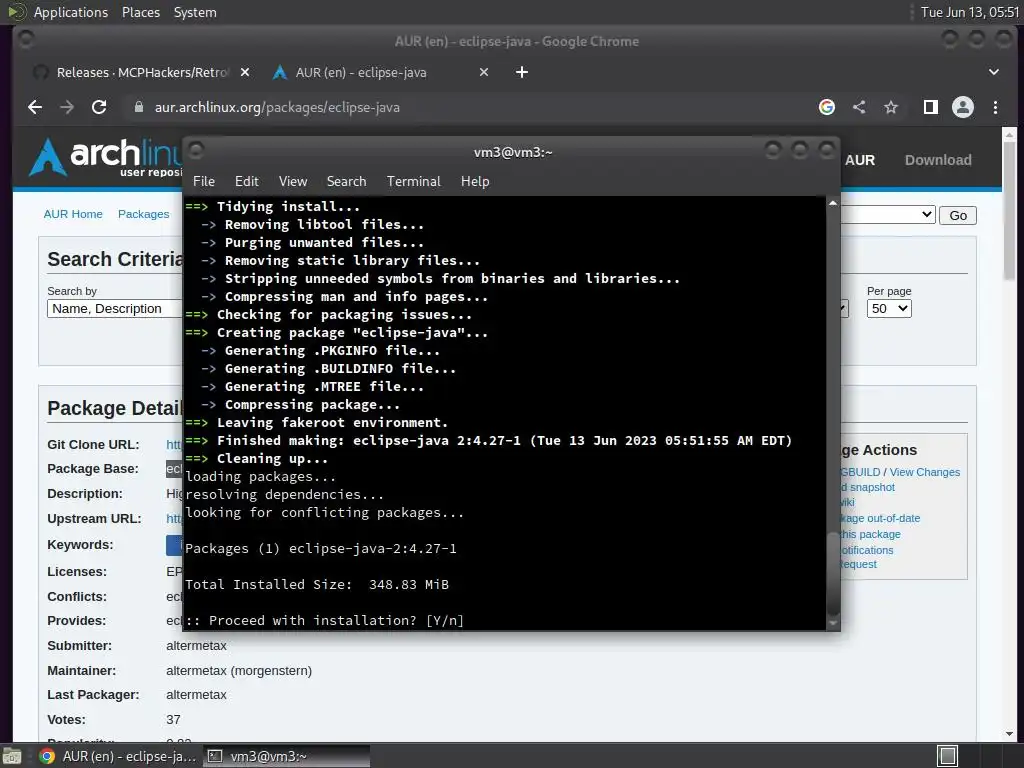Image resolution: width=1024 pixels, height=768 pixels.
Task: Click 'Finished making: eclipse-java' line
Action: click(x=488, y=440)
